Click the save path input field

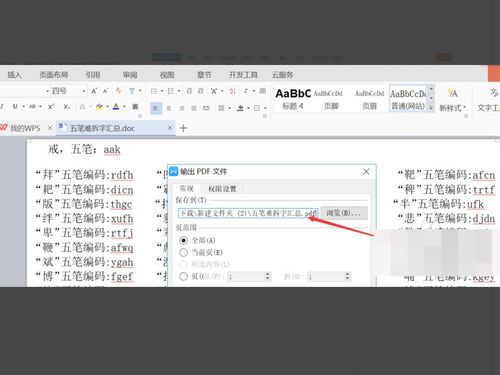point(248,213)
